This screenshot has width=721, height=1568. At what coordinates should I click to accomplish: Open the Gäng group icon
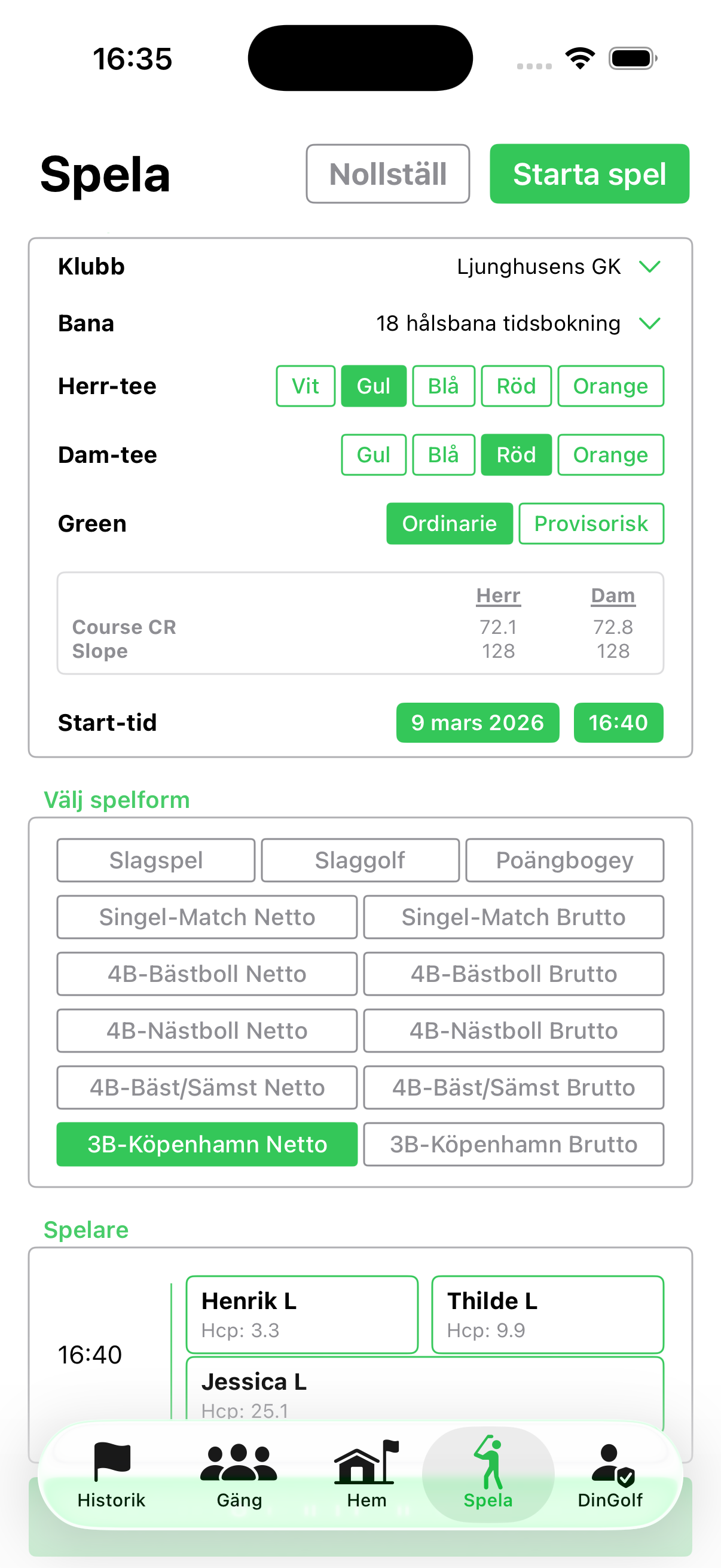click(239, 1462)
